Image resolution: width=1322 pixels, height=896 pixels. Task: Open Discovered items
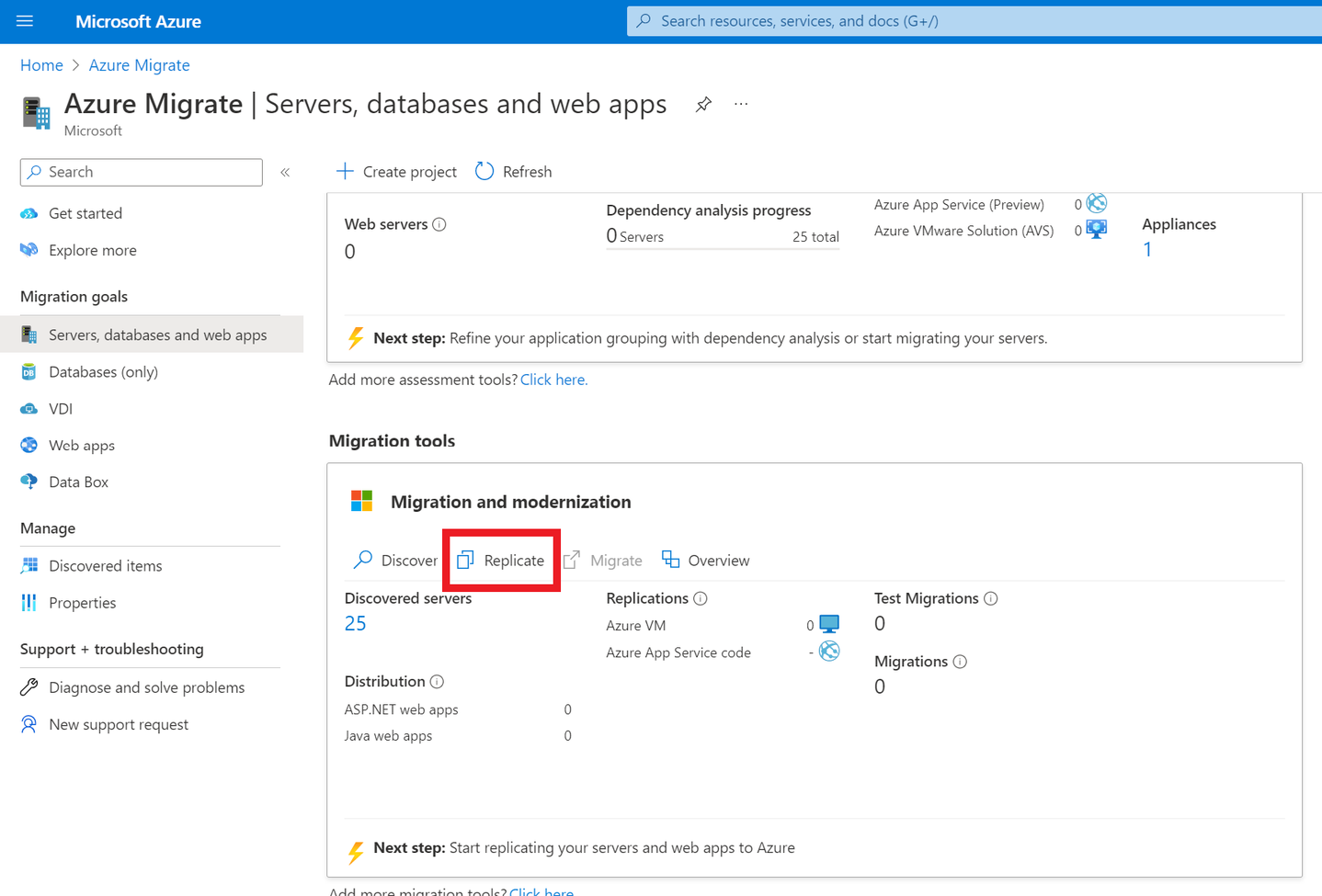(x=105, y=566)
